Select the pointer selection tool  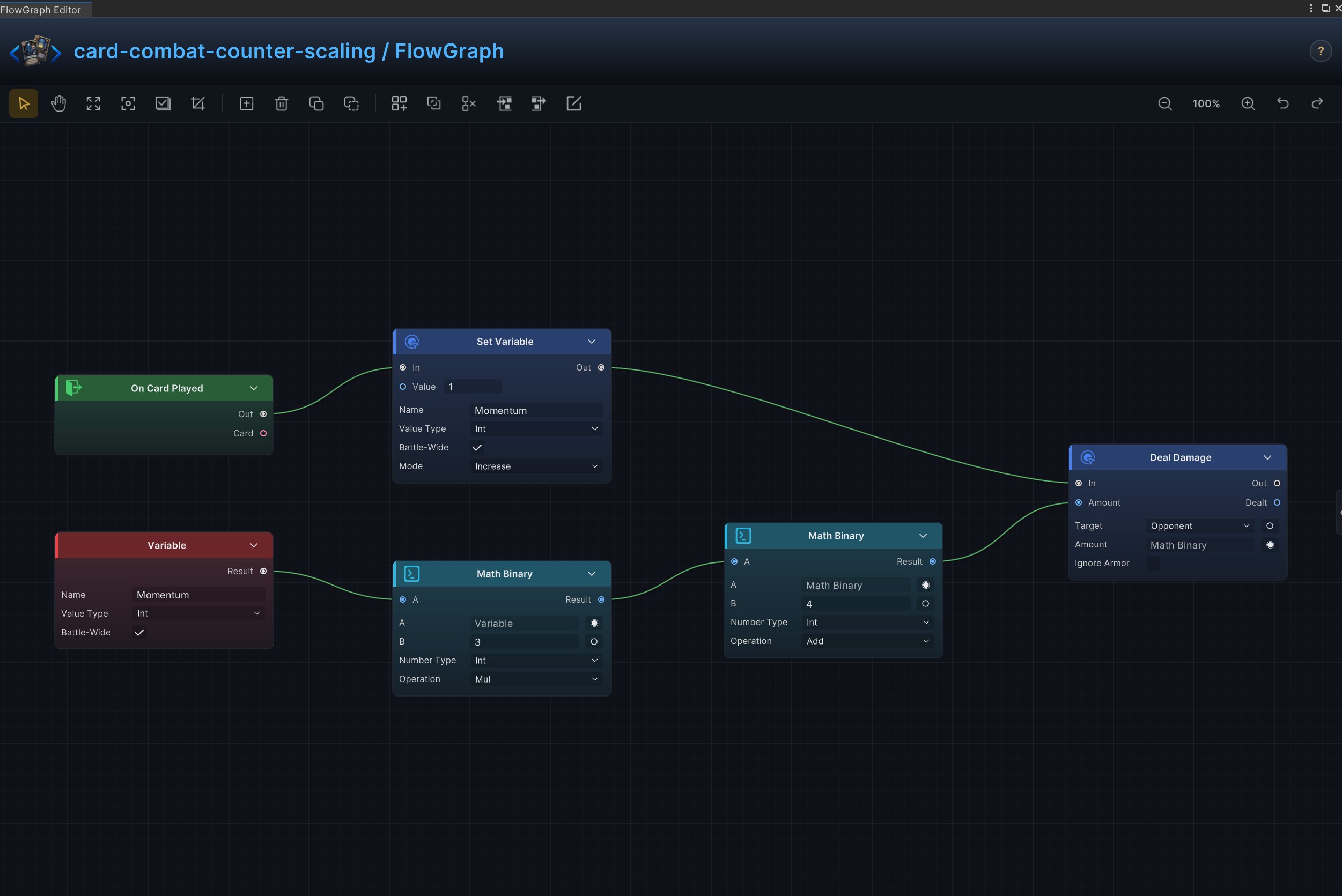pyautogui.click(x=24, y=103)
